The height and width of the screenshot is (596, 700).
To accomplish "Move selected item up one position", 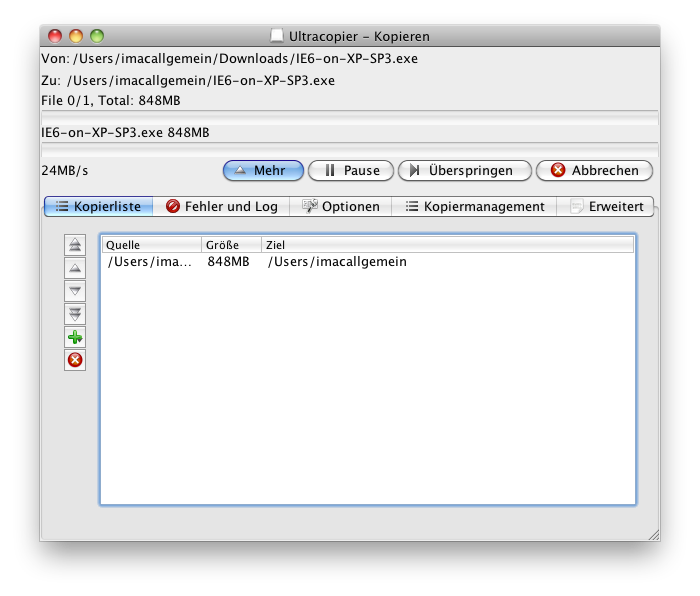I will [x=75, y=268].
